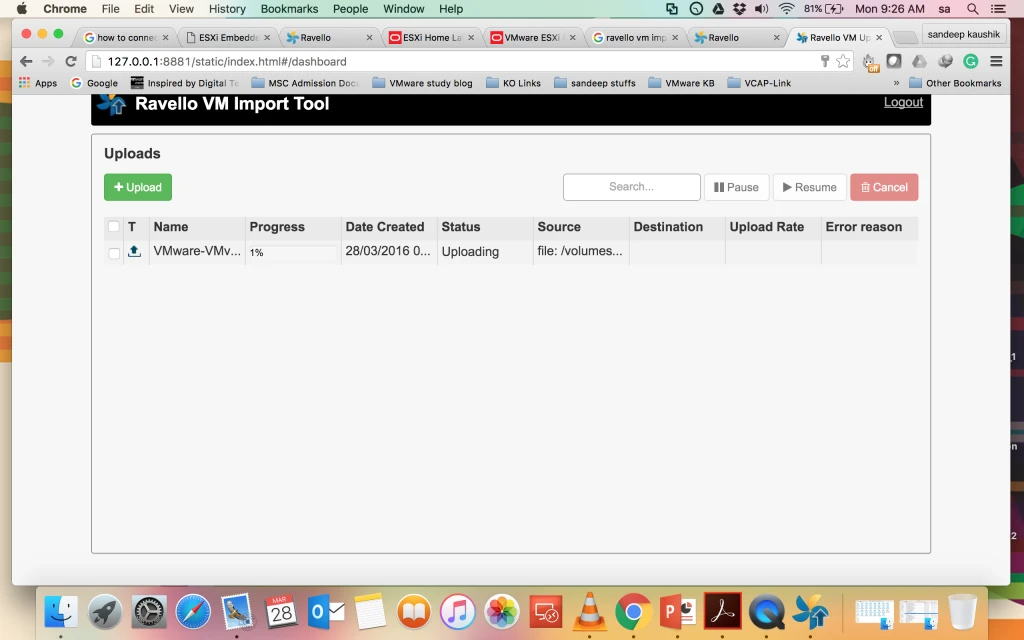Cancel the upload with the red button
1024x640 pixels.
tap(884, 187)
